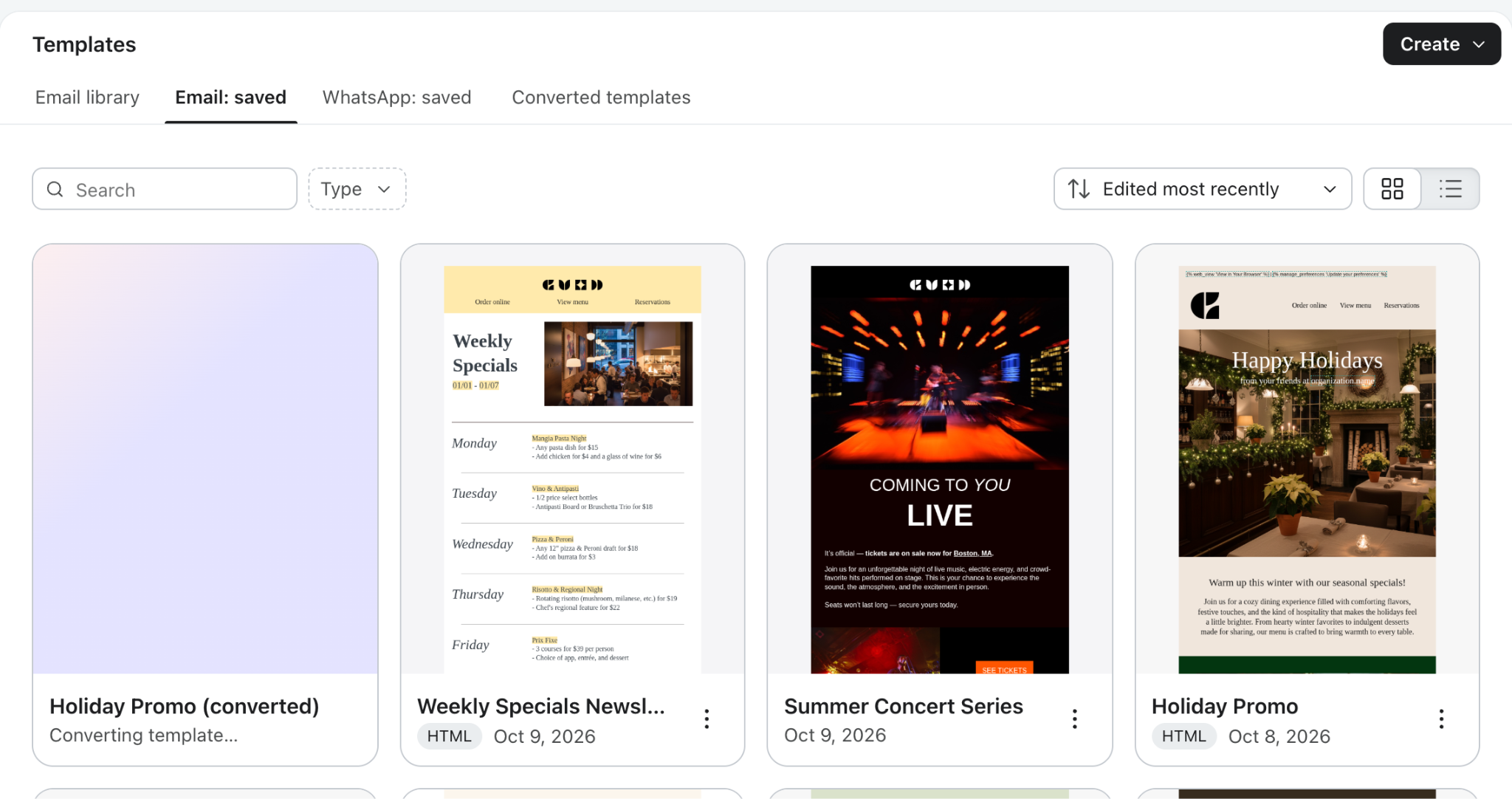Click the sort arrows icon
The image size is (1512, 799).
1079,189
